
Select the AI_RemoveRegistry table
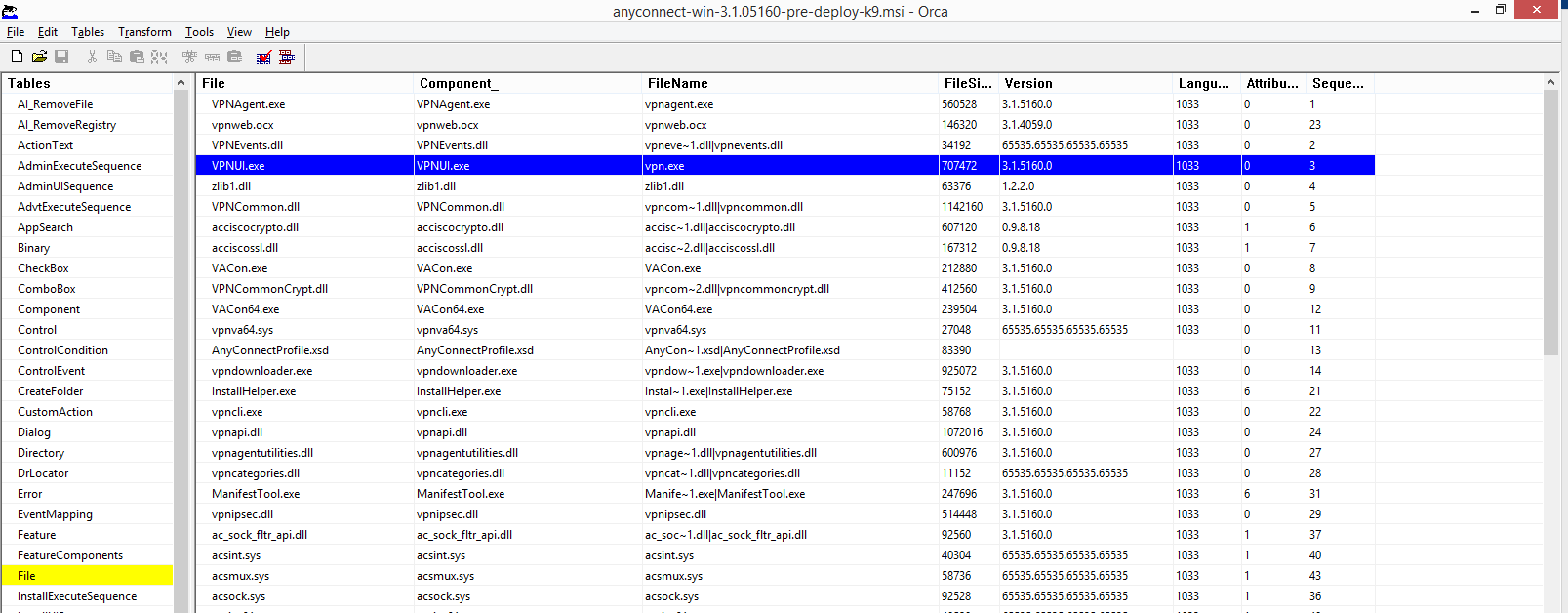click(66, 125)
